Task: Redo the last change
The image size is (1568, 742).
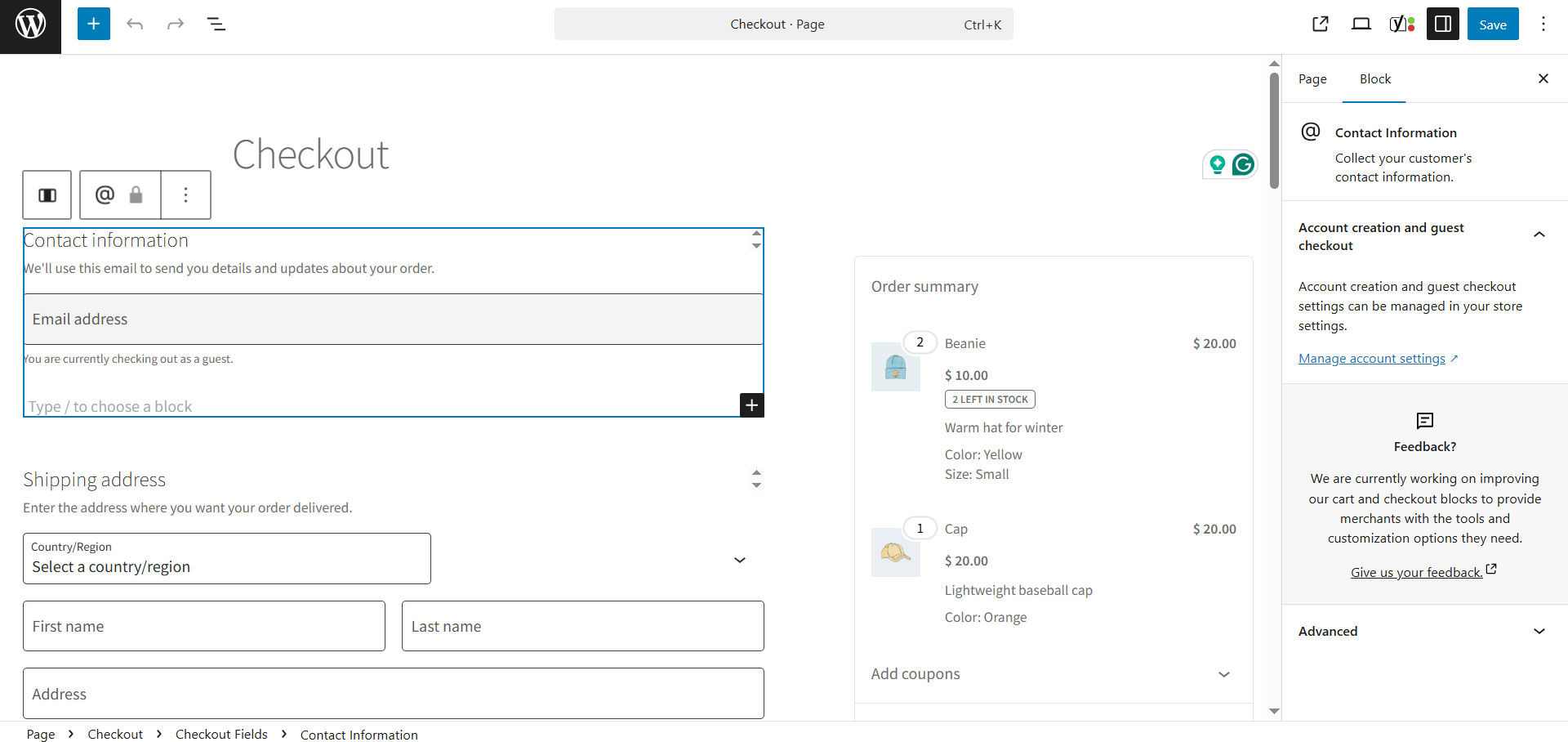Action: click(176, 24)
